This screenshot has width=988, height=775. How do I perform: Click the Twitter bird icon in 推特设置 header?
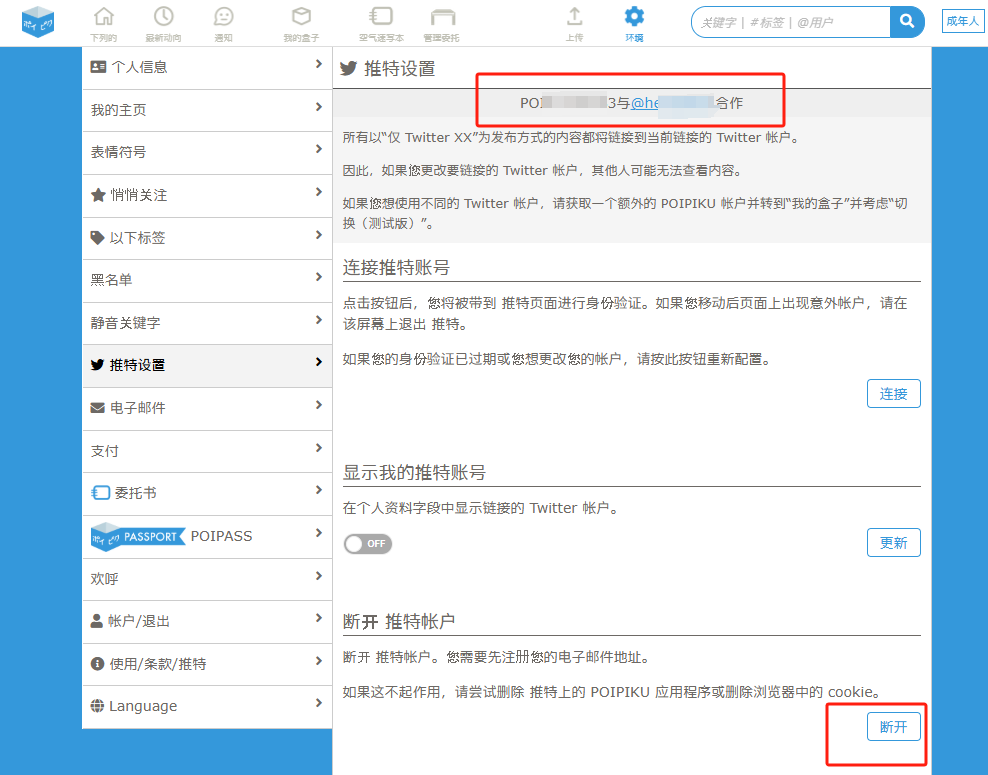coord(348,68)
